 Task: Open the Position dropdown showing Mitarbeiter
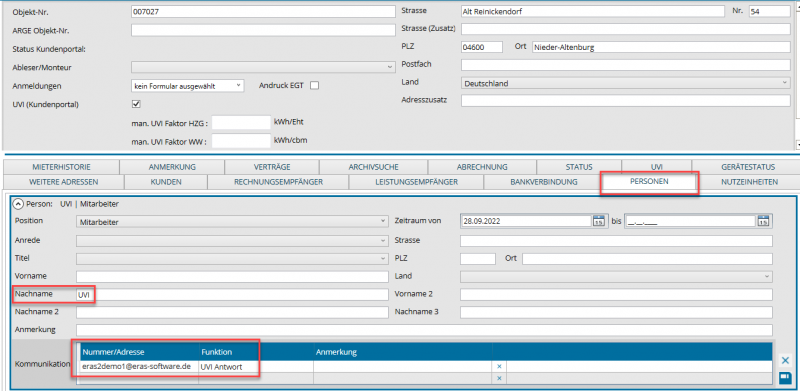coord(232,222)
